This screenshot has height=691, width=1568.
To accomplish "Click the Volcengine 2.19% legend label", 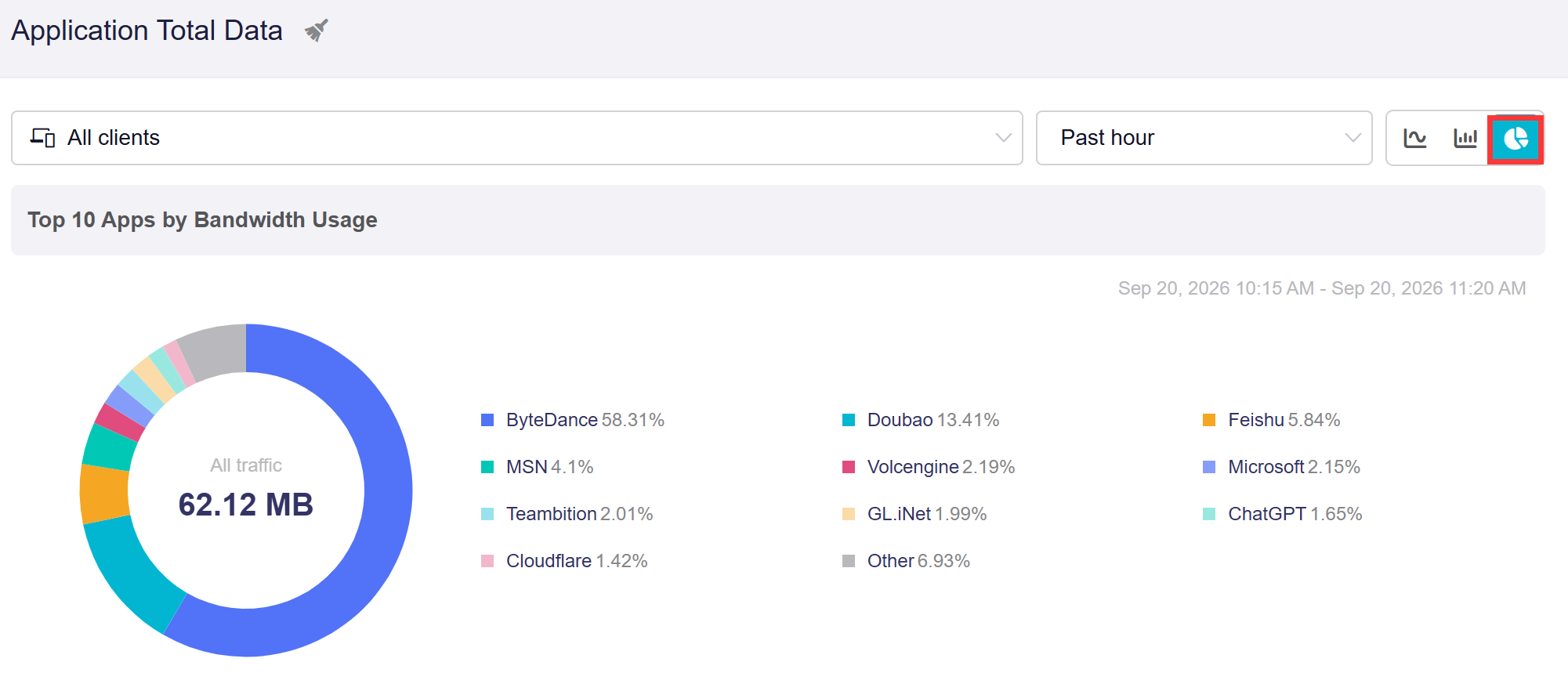I will tap(941, 467).
